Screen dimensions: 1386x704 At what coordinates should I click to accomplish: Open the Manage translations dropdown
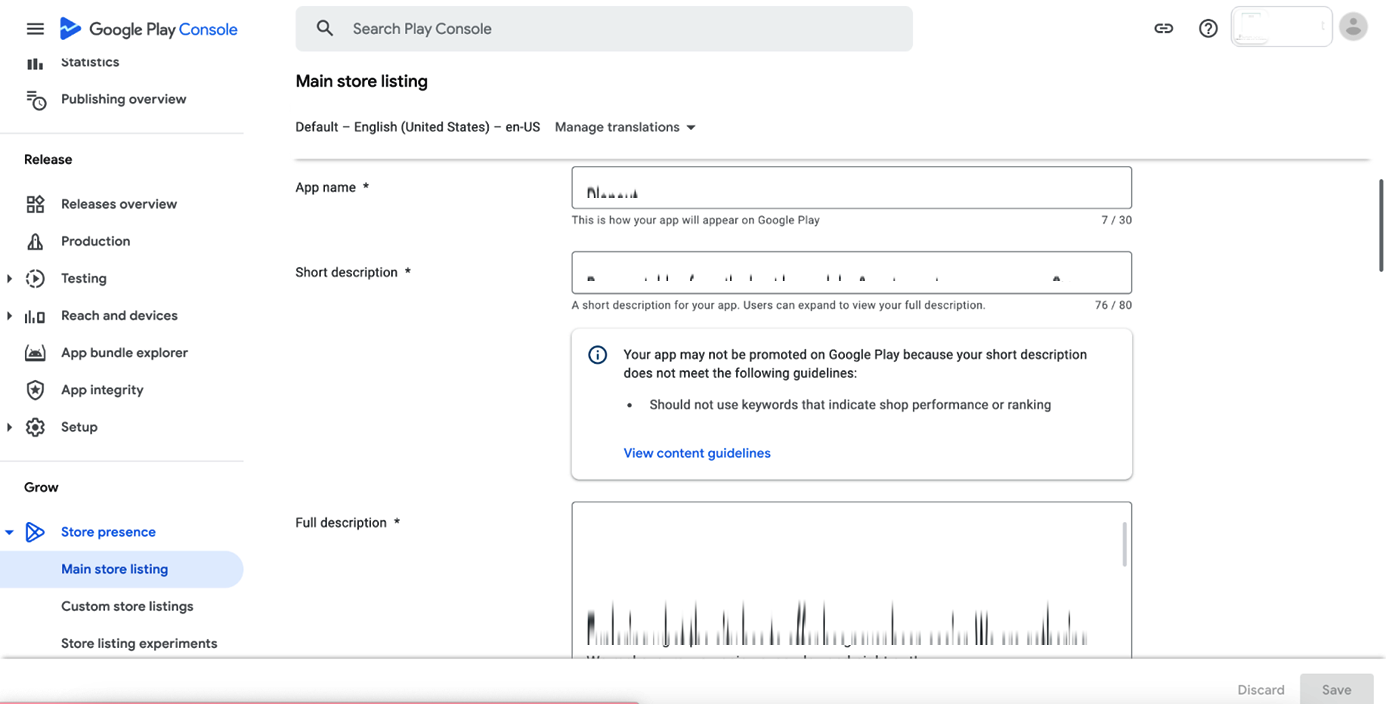click(625, 127)
